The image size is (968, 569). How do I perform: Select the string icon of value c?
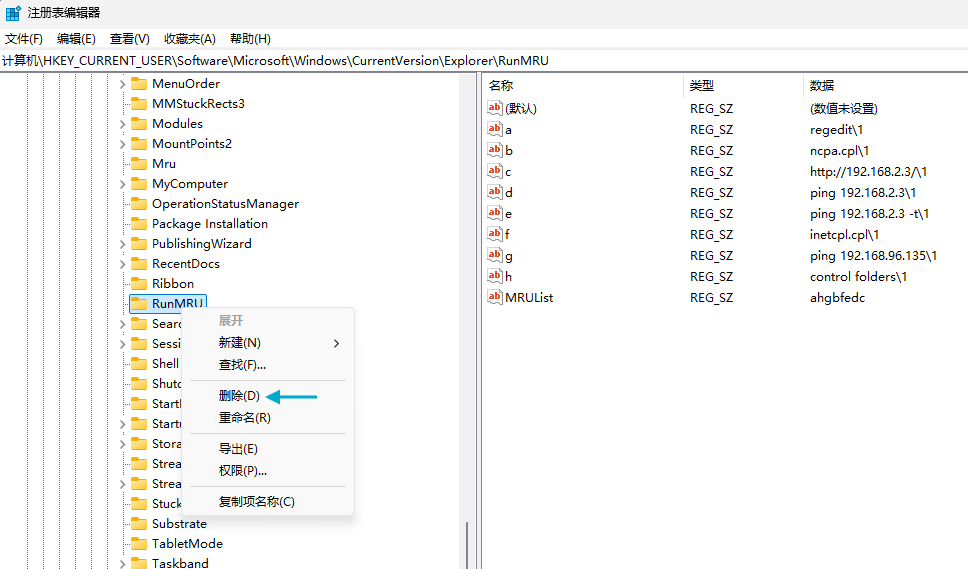pyautogui.click(x=494, y=171)
